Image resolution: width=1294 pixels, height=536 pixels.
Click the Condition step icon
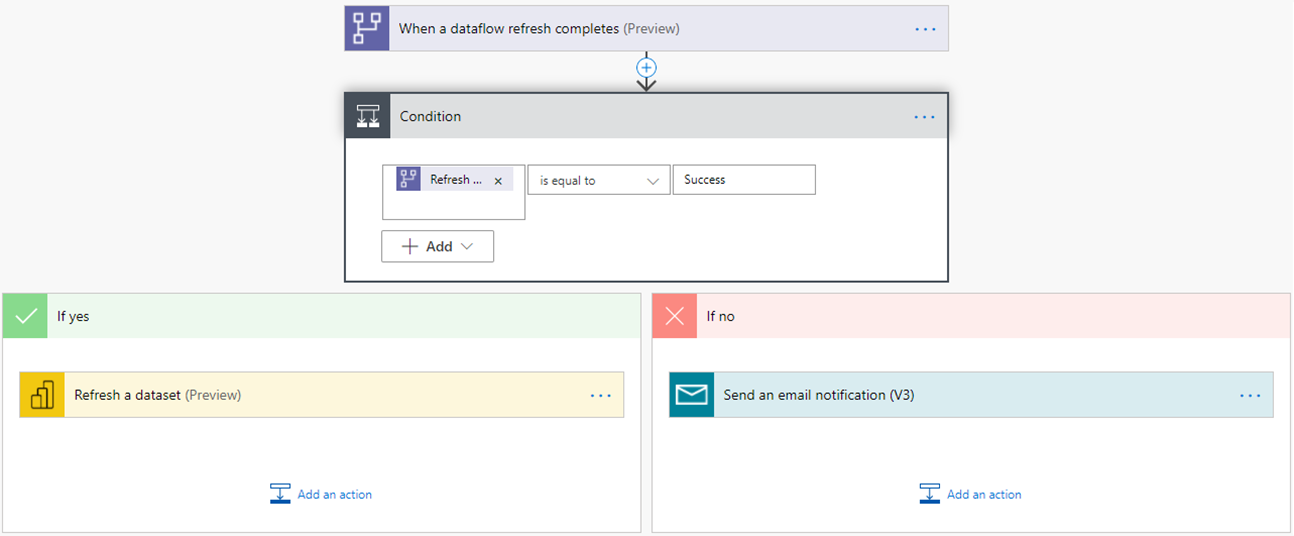(x=368, y=116)
